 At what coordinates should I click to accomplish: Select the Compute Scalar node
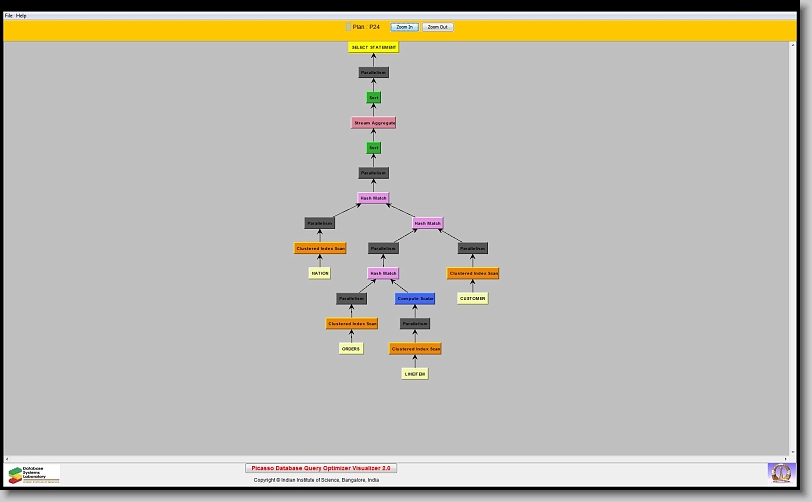[415, 299]
